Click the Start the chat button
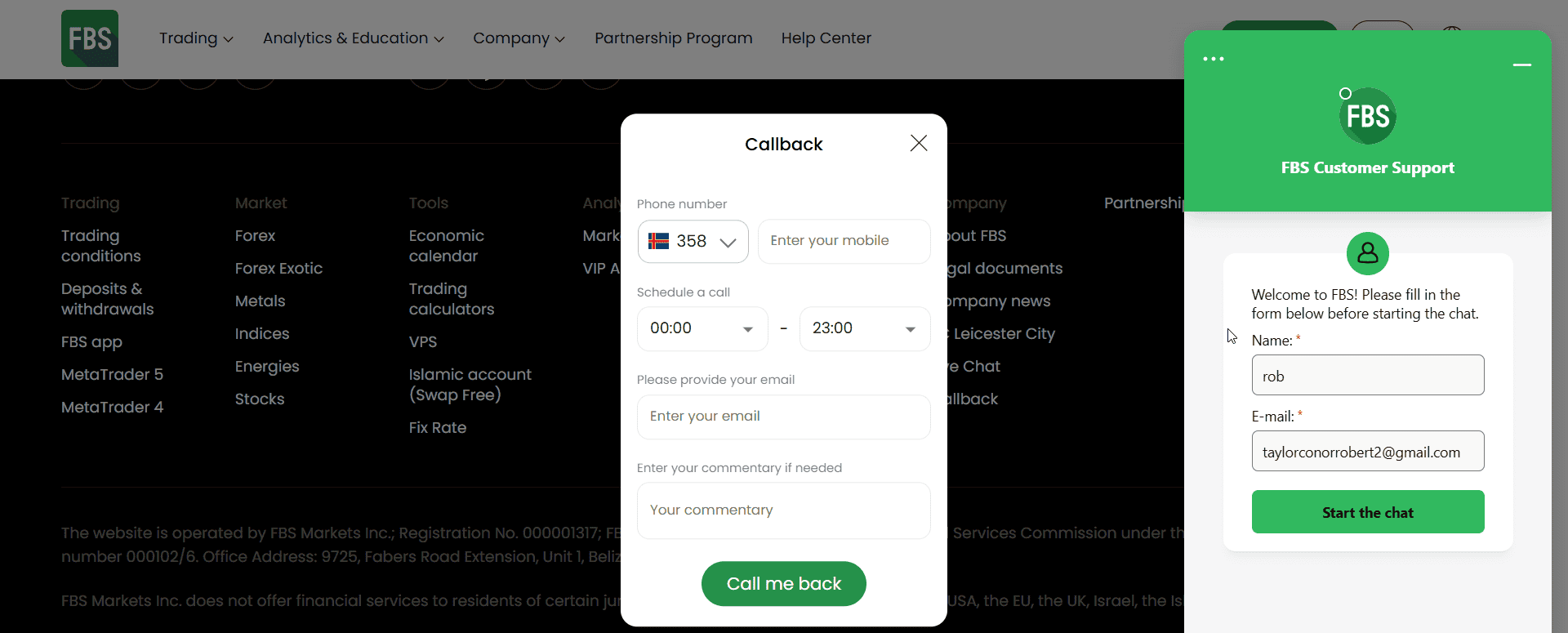Screen dimensions: 1568x633 tap(1368, 512)
